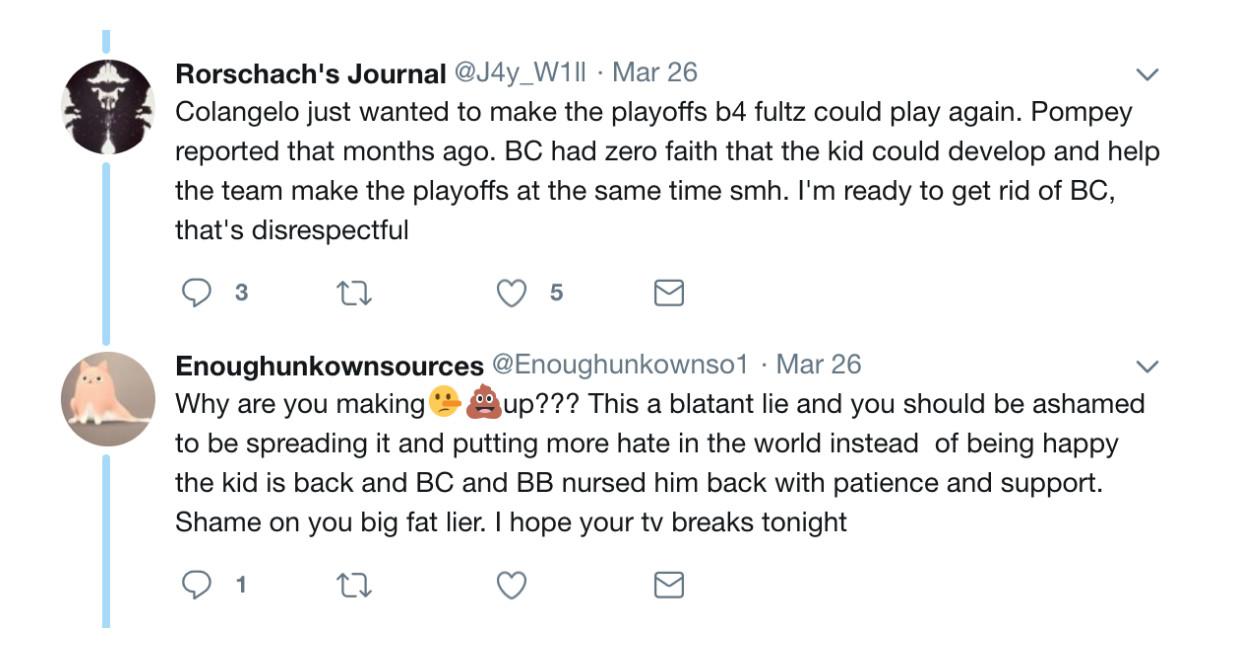Open Enoughunkownsources cat avatar

(x=108, y=398)
